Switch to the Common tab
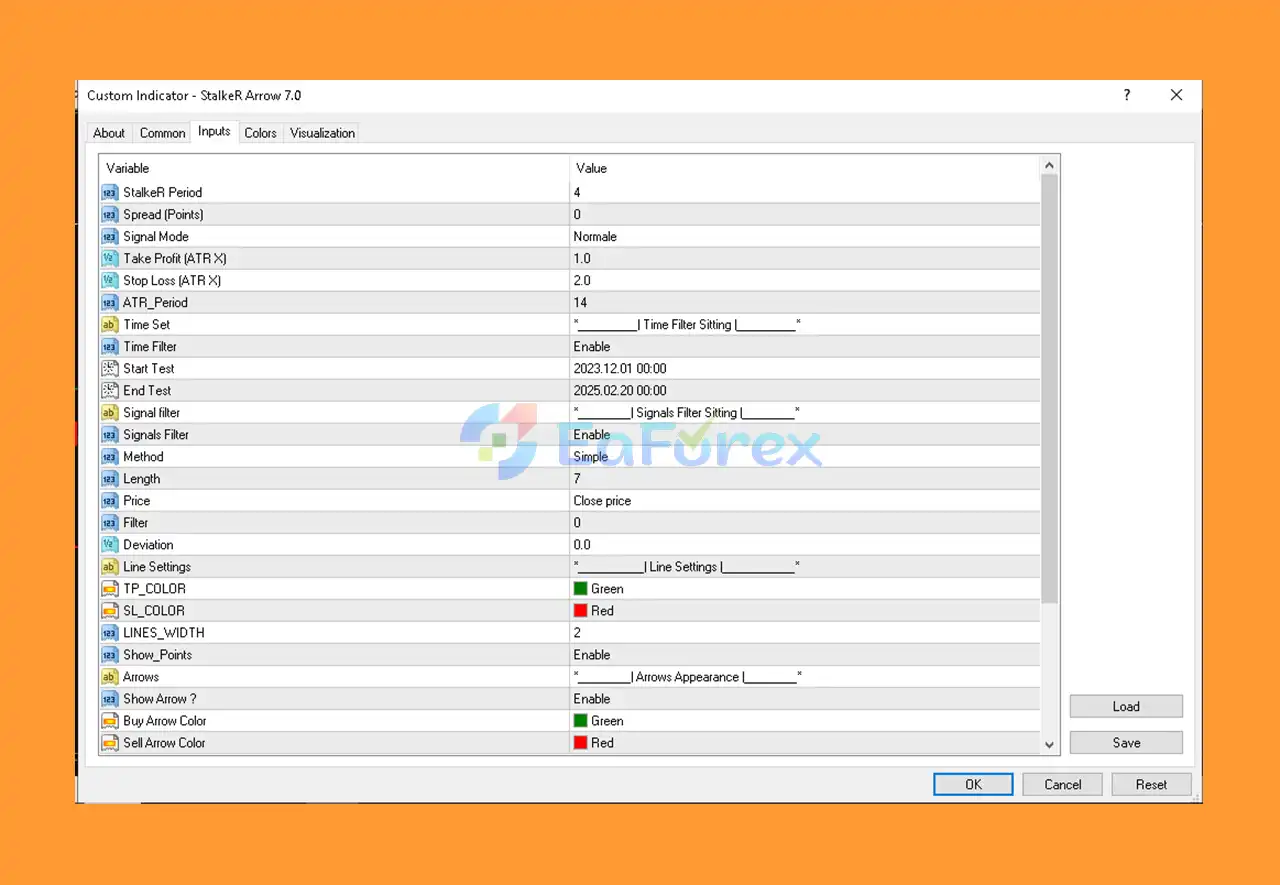This screenshot has height=885, width=1280. point(162,133)
